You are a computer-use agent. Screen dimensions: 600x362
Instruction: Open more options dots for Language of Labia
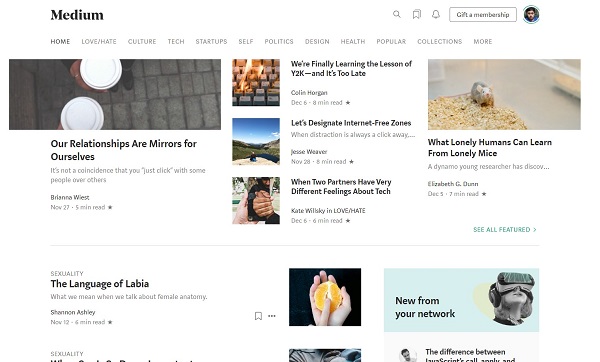pos(272,316)
